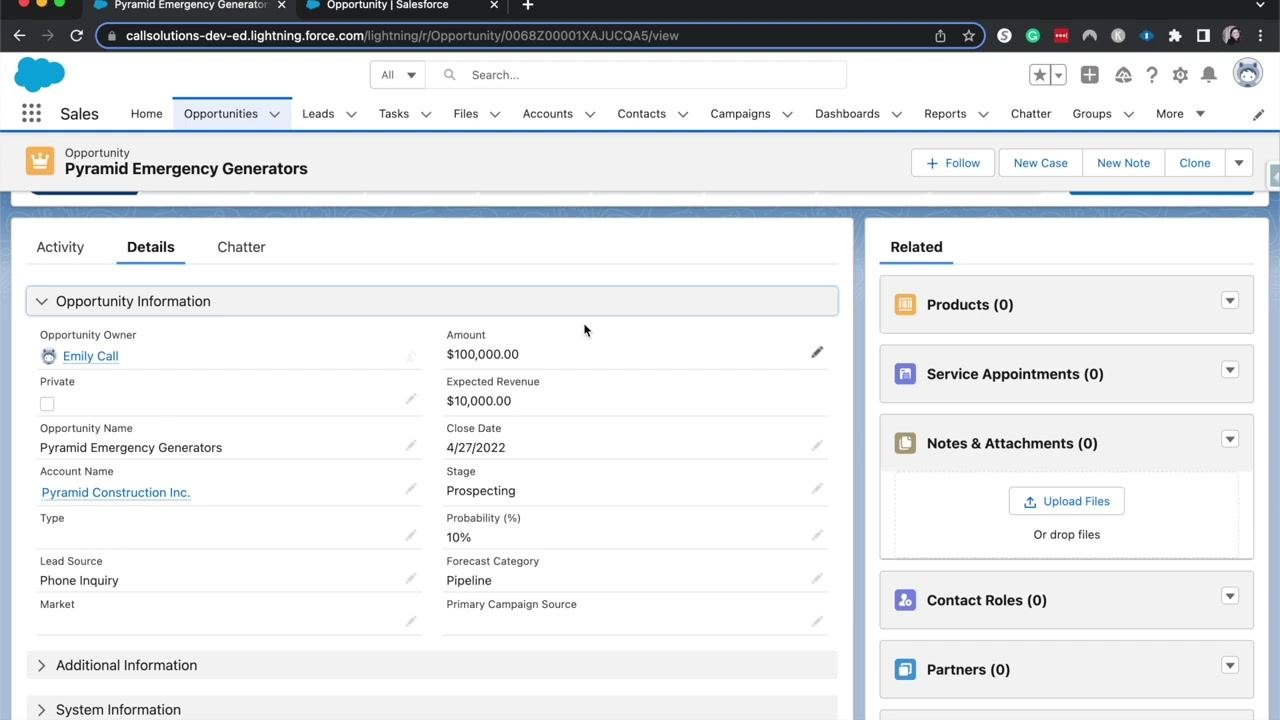
Task: Open the Leads tab dropdown chevron
Action: (351, 114)
